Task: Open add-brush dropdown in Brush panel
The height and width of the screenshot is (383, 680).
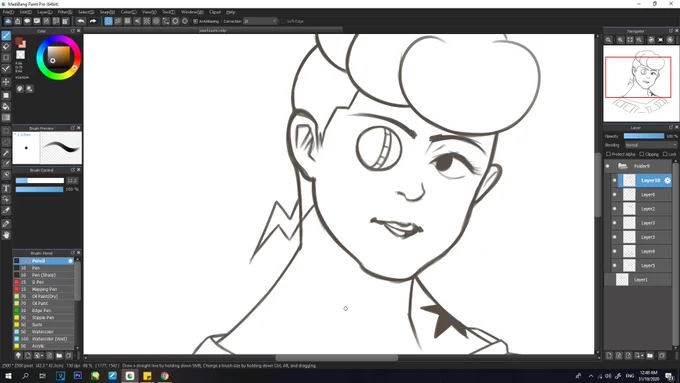Action: coord(38,356)
